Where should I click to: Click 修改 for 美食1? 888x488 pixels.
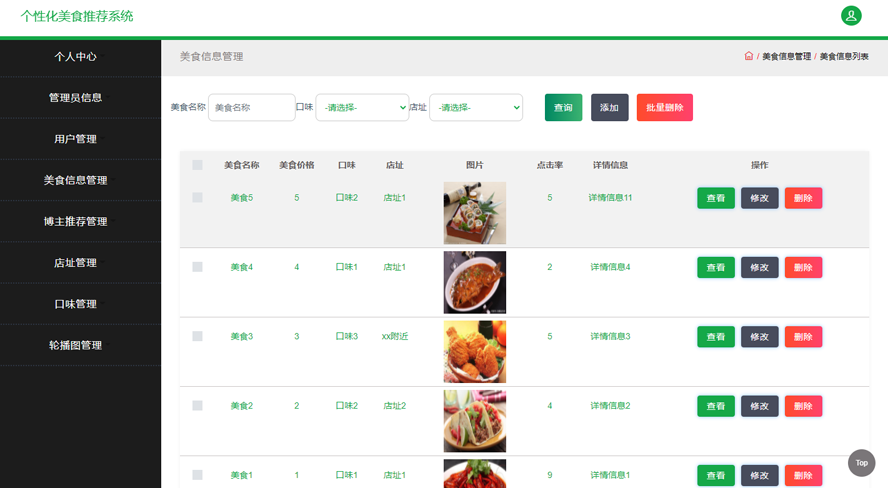point(759,475)
